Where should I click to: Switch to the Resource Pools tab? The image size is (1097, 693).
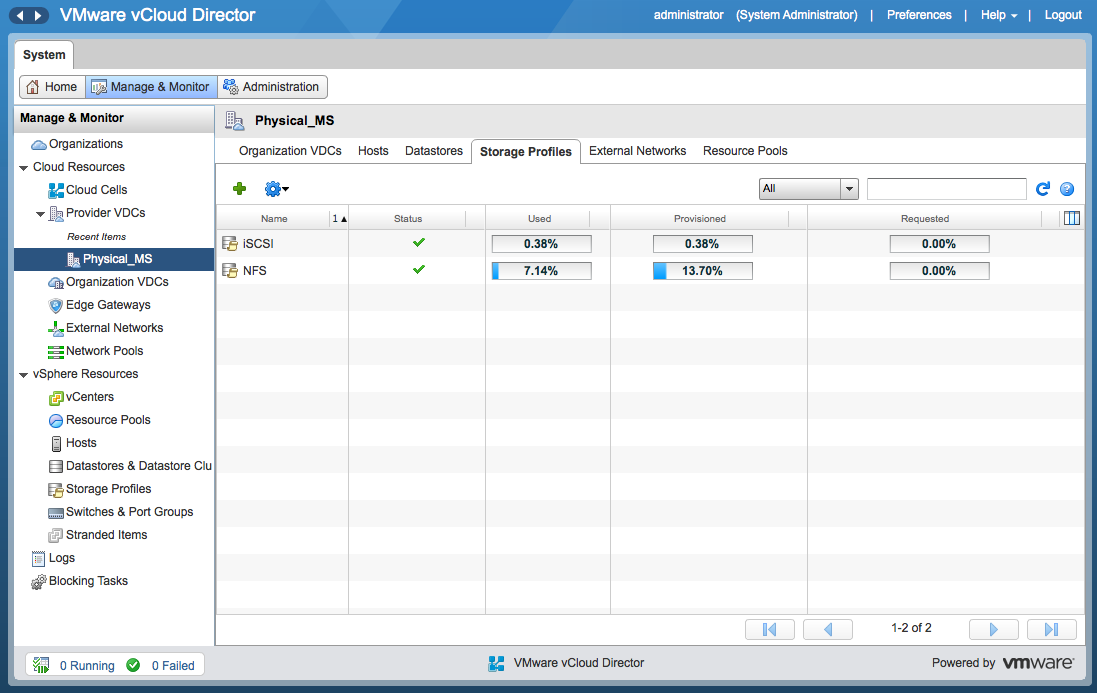point(745,151)
